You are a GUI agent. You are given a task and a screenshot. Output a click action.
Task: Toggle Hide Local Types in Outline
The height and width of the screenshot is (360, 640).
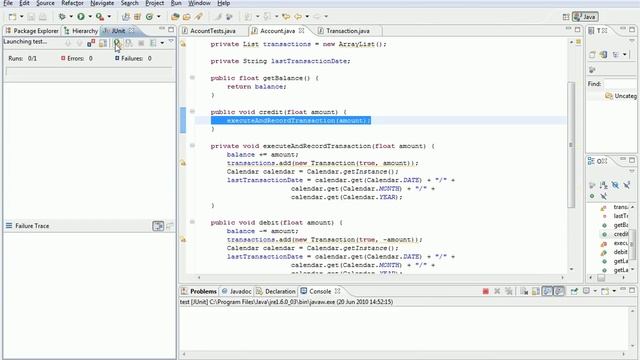click(604, 196)
